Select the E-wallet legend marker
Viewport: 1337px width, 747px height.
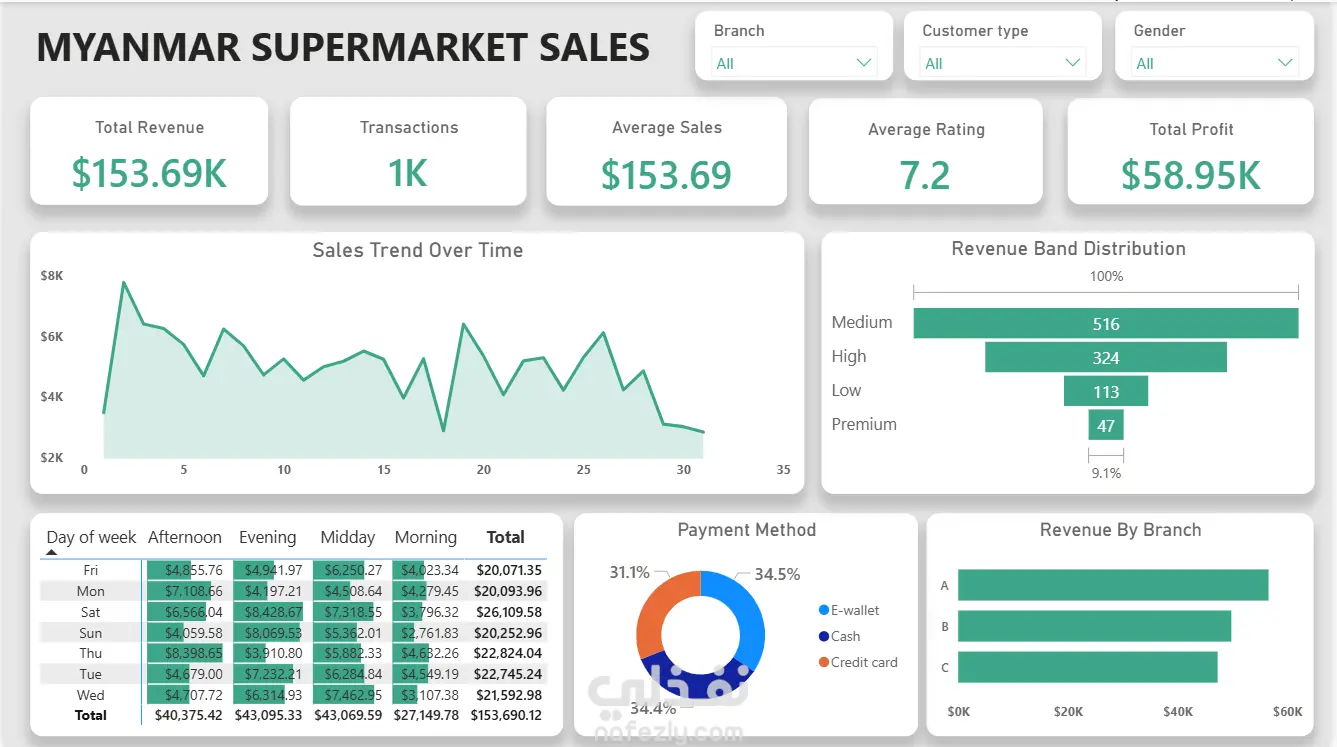[823, 610]
